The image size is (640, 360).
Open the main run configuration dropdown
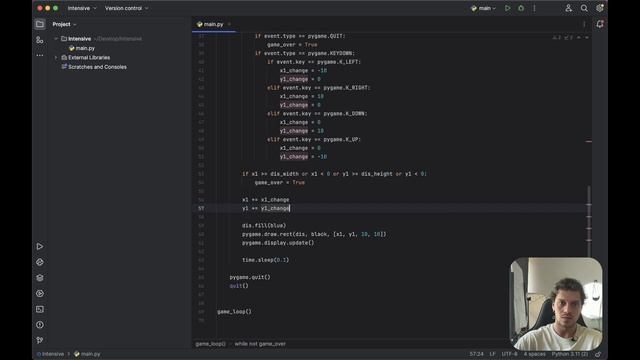483,8
